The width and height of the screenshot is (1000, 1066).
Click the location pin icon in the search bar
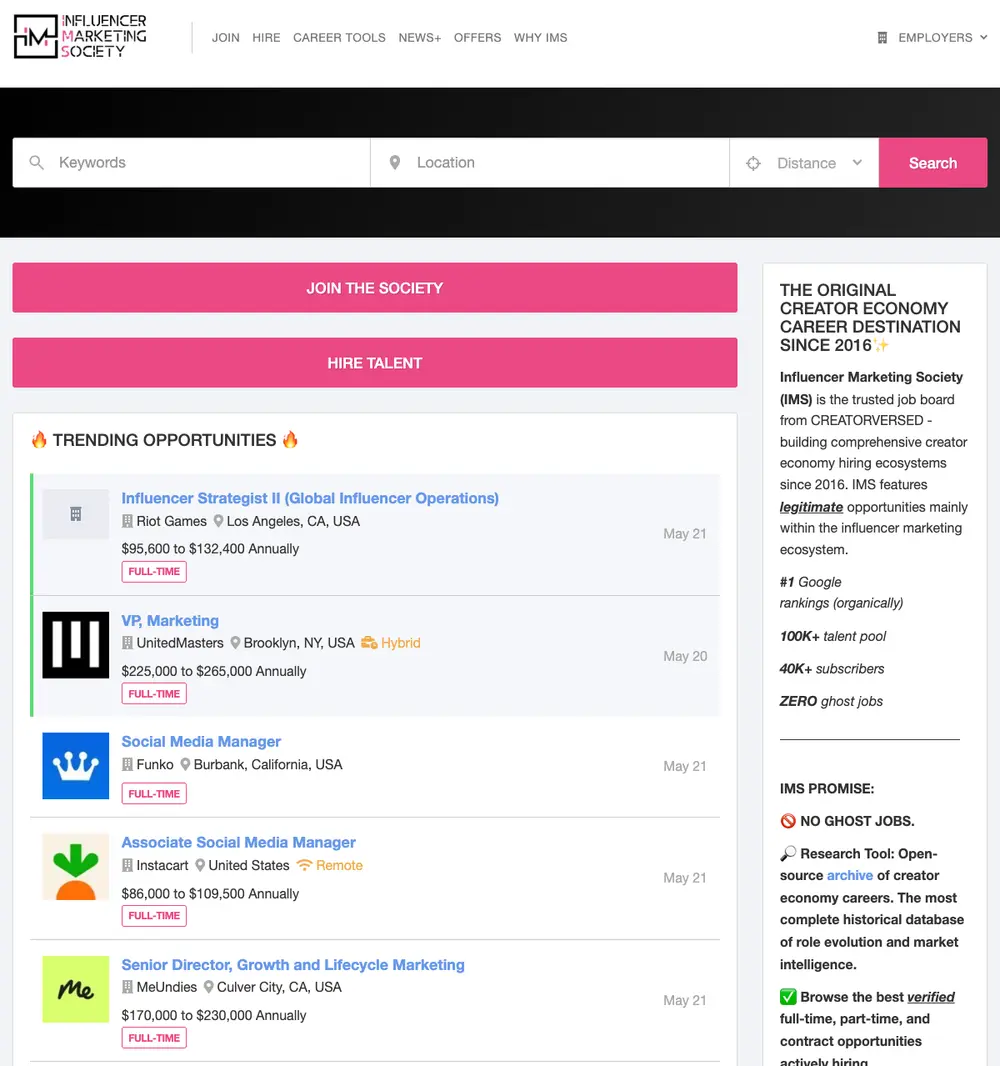(x=394, y=162)
